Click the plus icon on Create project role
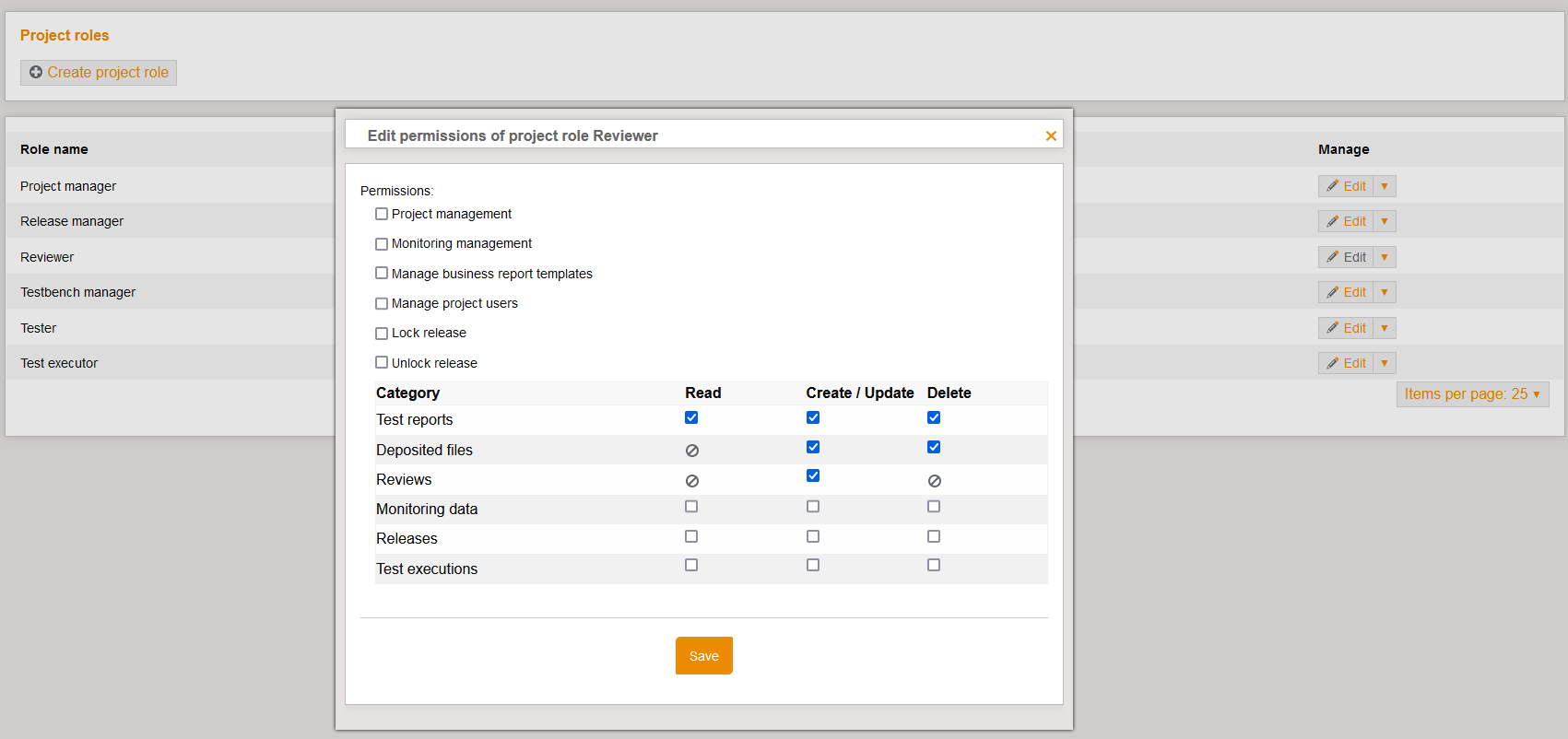This screenshot has width=1568, height=739. pos(36,72)
